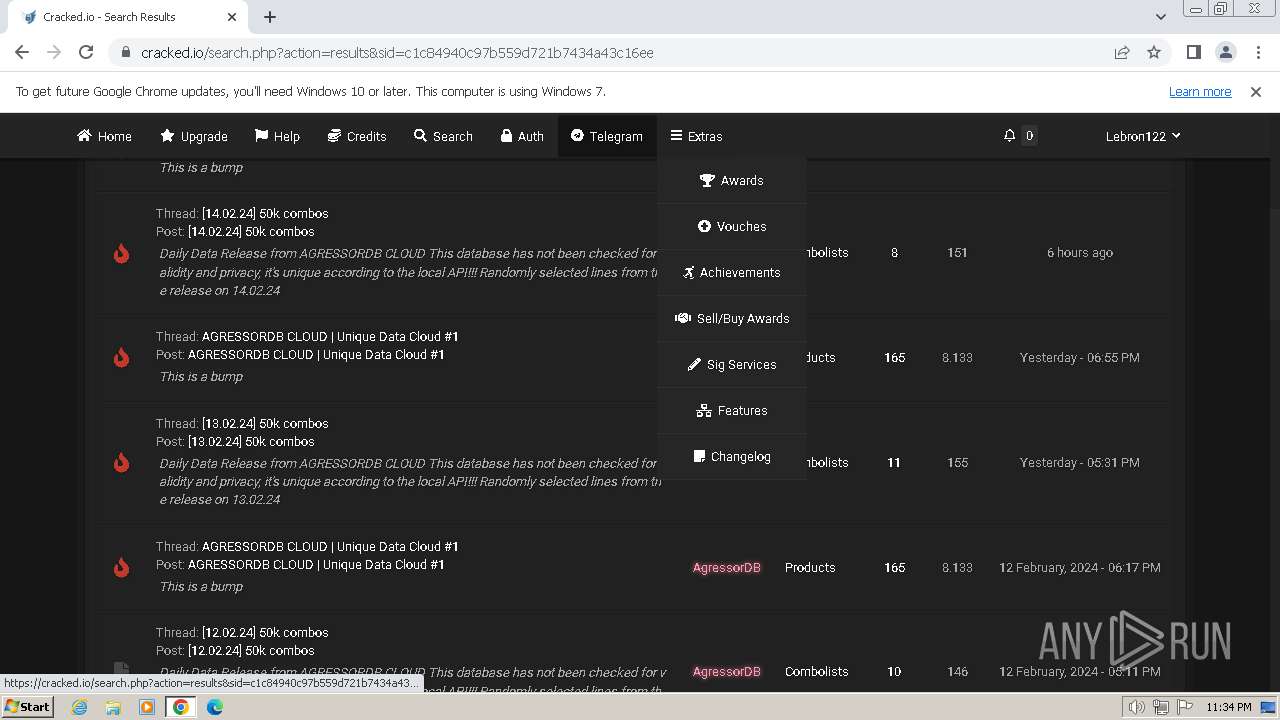This screenshot has width=1280, height=720.
Task: Dismiss the Chrome update notification bar
Action: tap(1256, 91)
